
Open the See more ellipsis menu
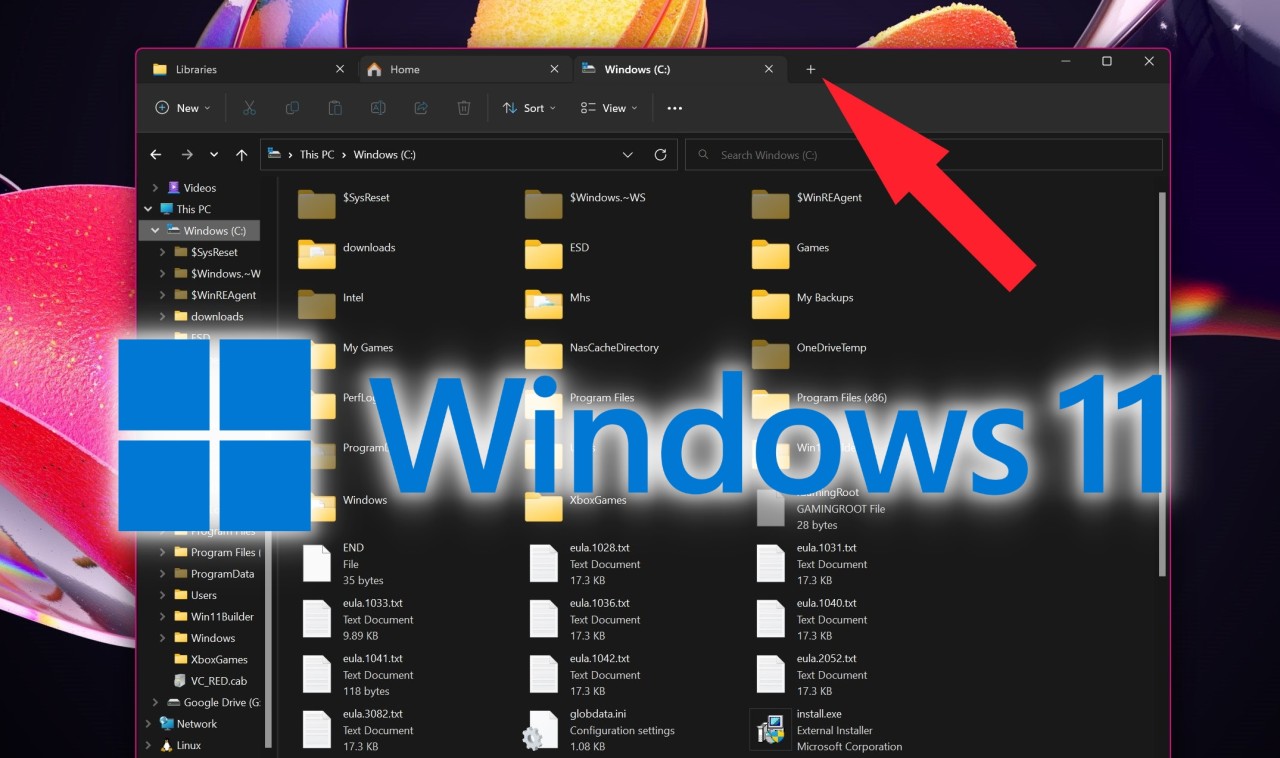pos(673,108)
